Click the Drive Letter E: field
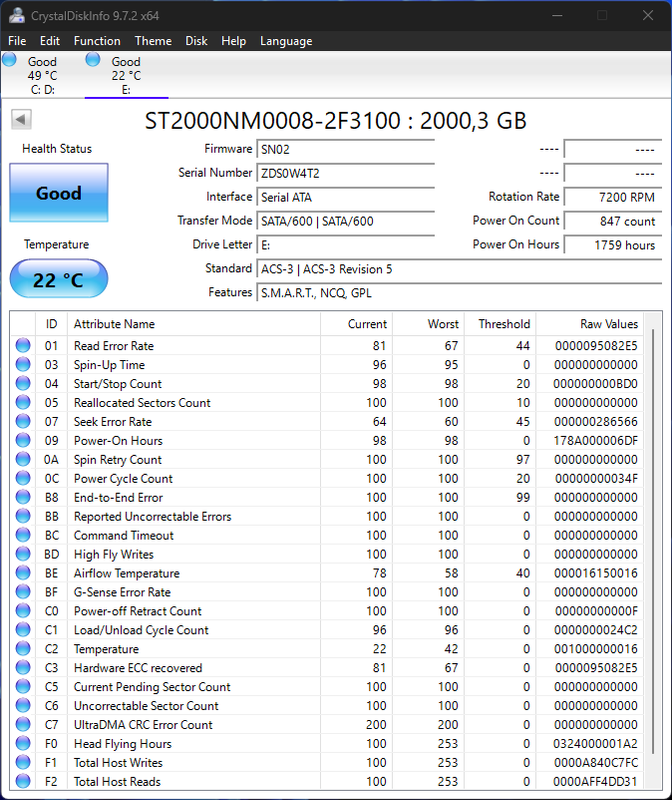 click(x=345, y=245)
